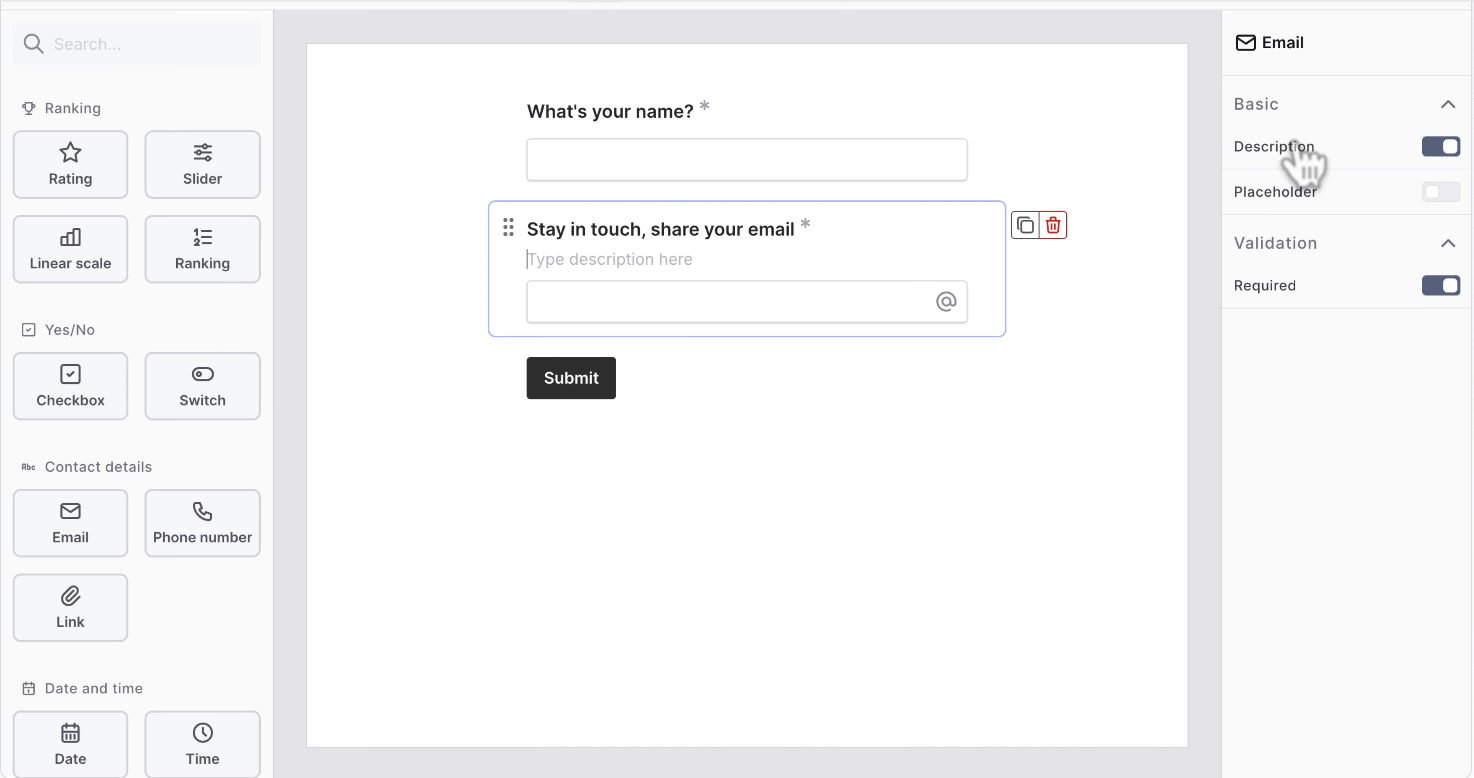Add a Time field
The height and width of the screenshot is (778, 1474).
[x=202, y=744]
